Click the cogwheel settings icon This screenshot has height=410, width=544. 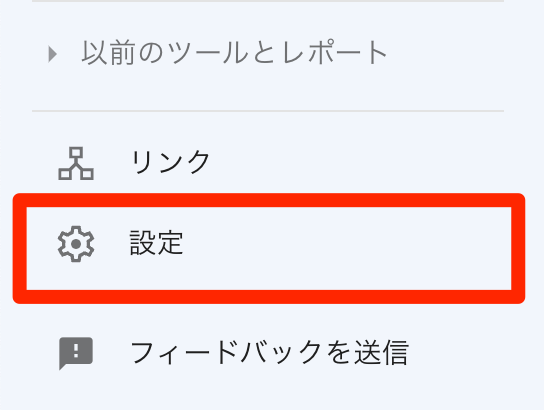76,244
